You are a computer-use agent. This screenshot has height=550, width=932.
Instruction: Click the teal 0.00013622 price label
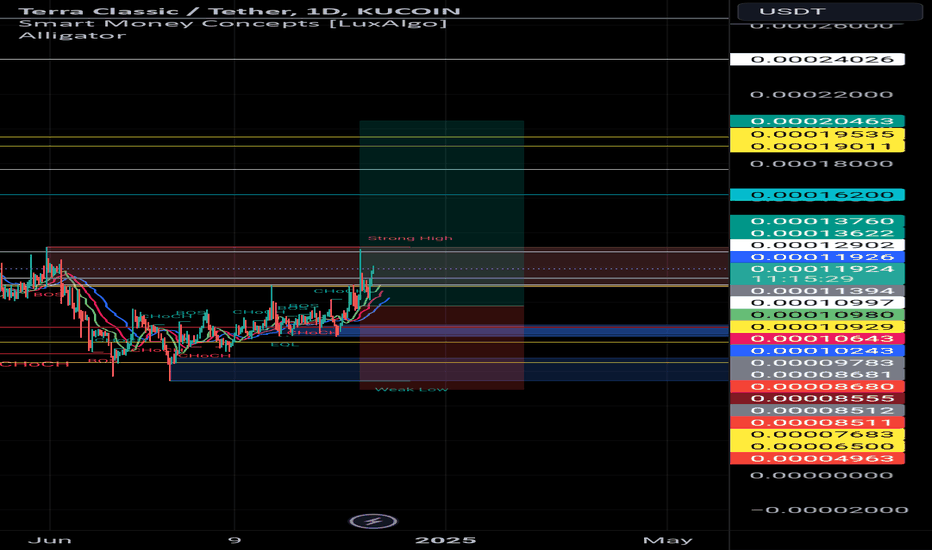click(x=817, y=233)
